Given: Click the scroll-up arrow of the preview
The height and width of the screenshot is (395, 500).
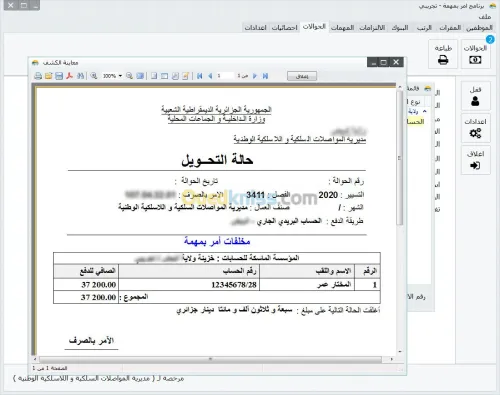Looking at the screenshot, I should coord(399,87).
